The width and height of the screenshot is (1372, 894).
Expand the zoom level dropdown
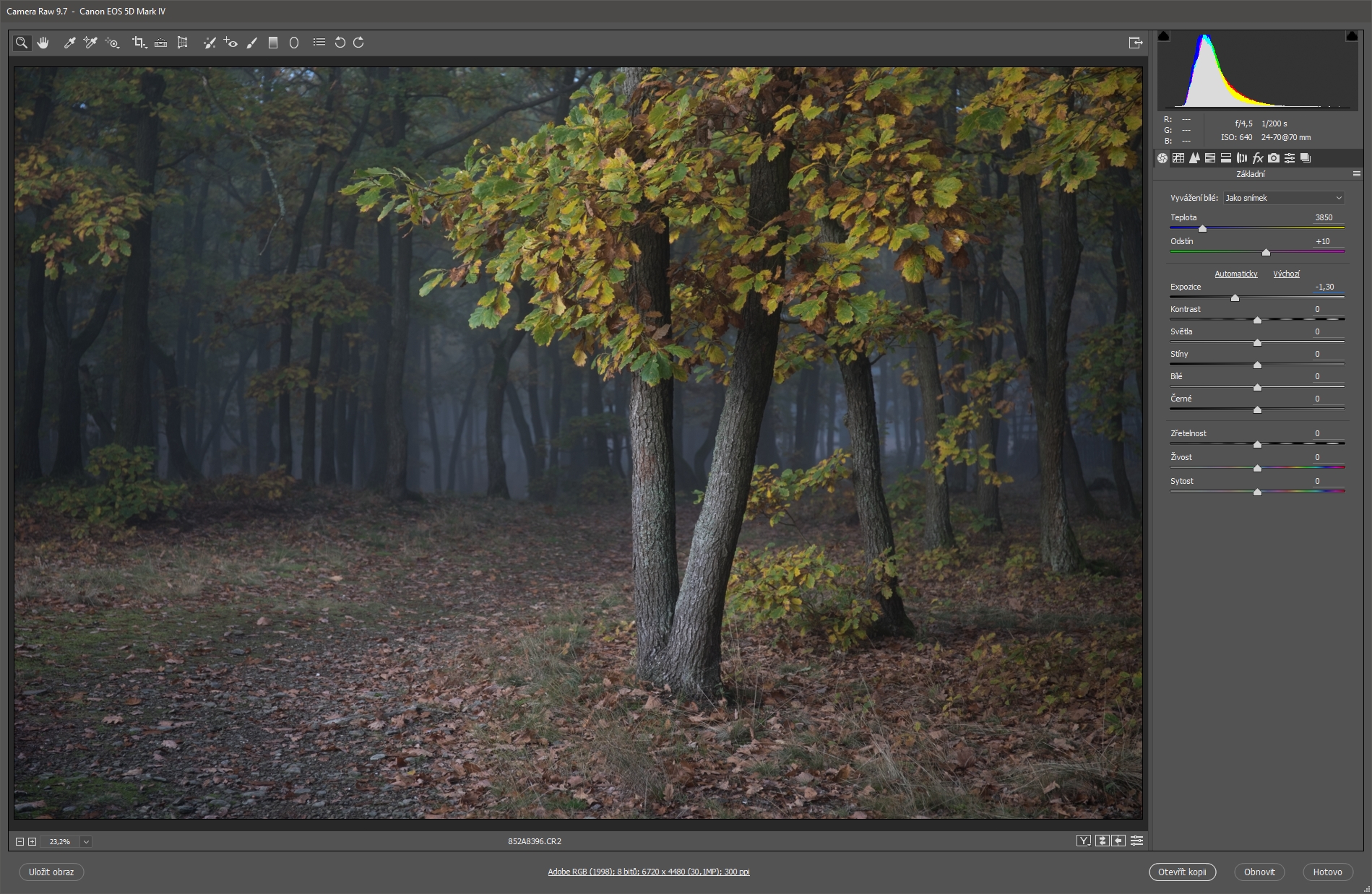pyautogui.click(x=86, y=841)
